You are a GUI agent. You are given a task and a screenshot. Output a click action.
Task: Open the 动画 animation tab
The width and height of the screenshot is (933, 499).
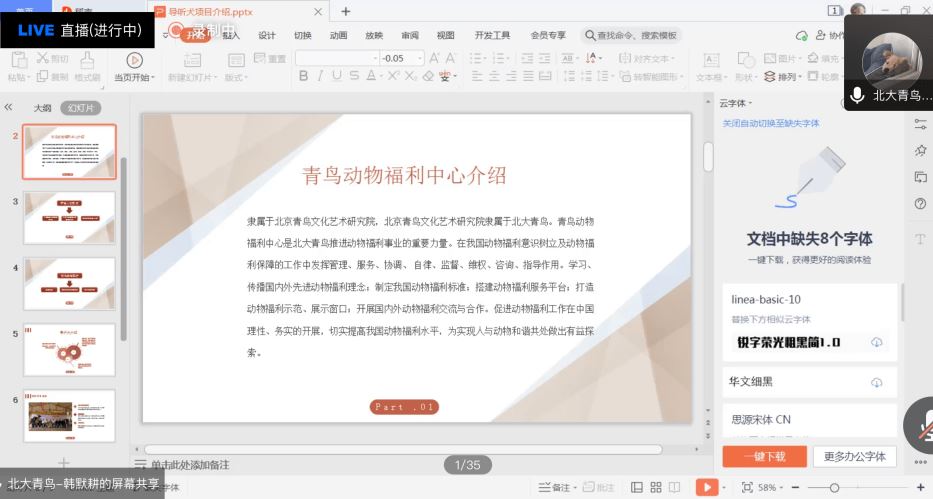pyautogui.click(x=338, y=36)
